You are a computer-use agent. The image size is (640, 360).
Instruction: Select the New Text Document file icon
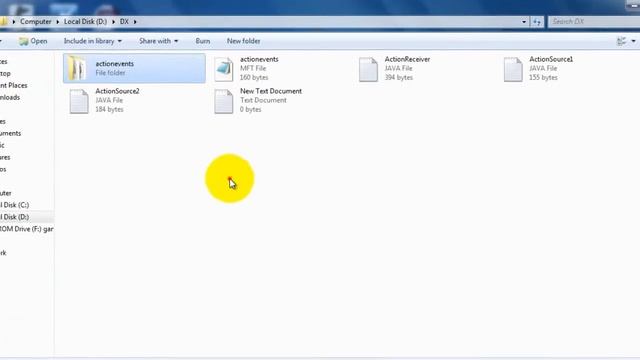[224, 101]
